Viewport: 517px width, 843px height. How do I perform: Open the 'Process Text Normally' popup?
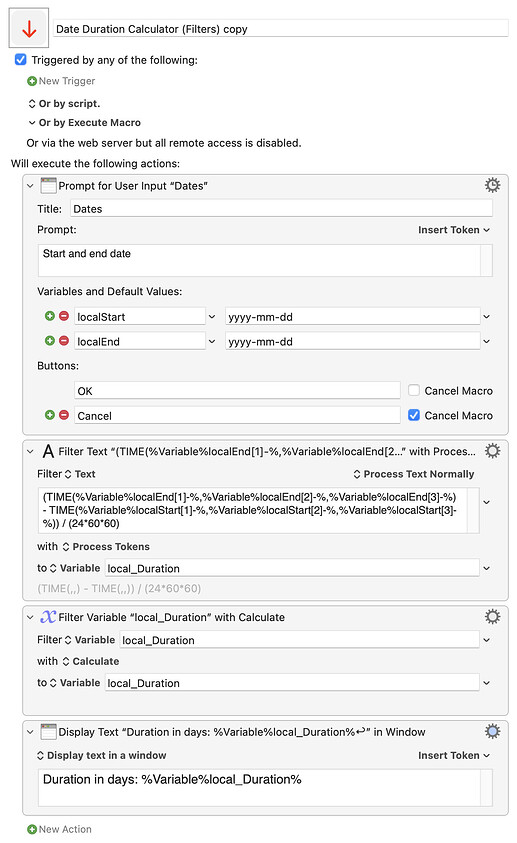click(414, 474)
